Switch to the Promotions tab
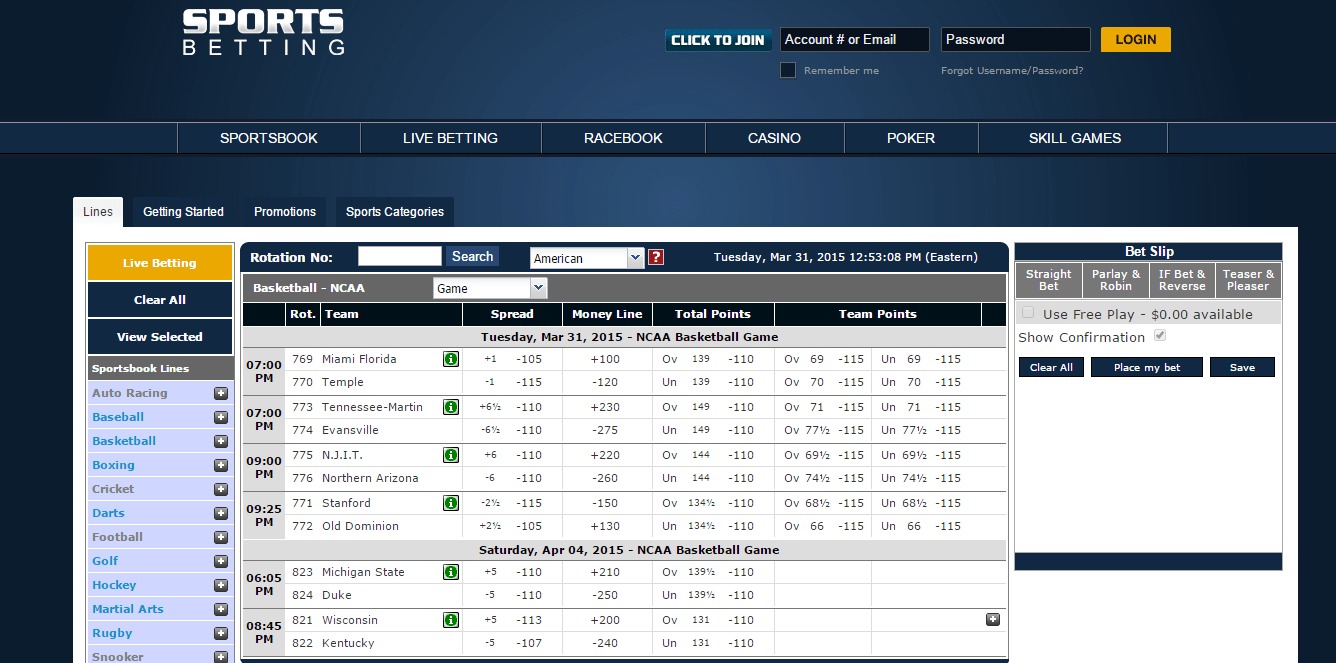This screenshot has width=1336, height=663. [x=285, y=212]
